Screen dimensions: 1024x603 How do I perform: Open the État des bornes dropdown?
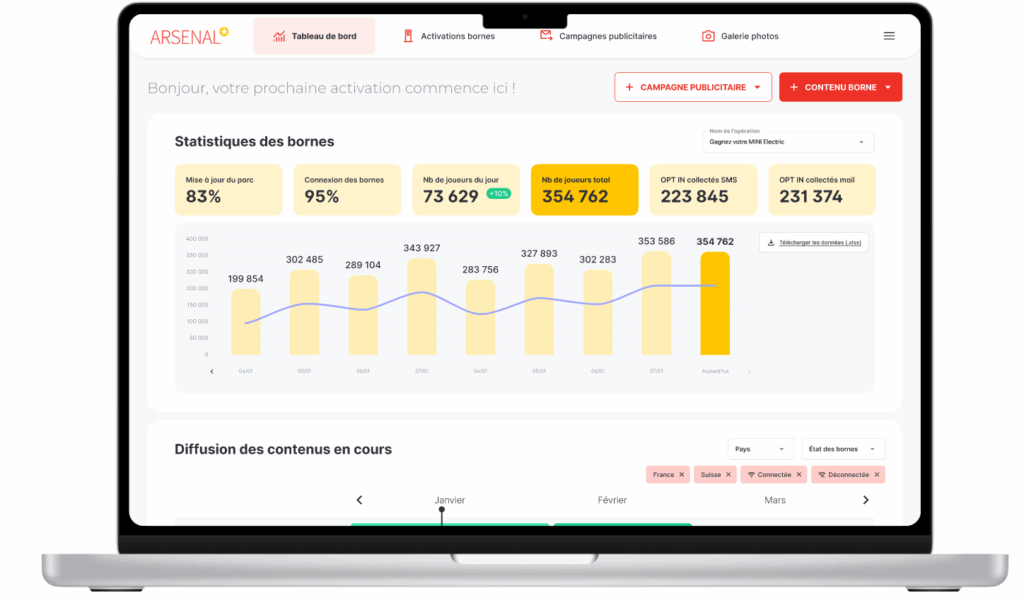click(x=841, y=448)
